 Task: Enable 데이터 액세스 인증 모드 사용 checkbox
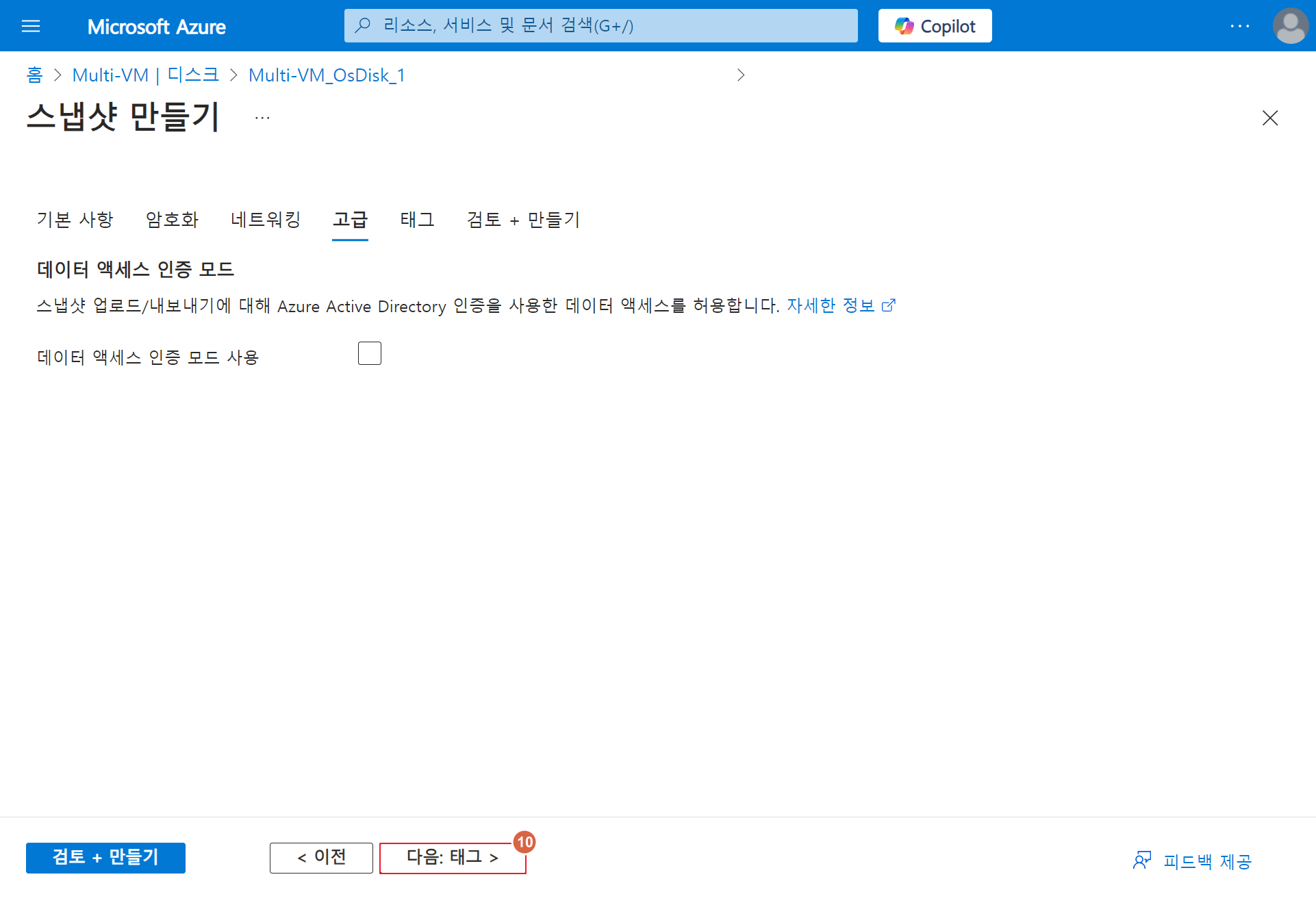369,353
